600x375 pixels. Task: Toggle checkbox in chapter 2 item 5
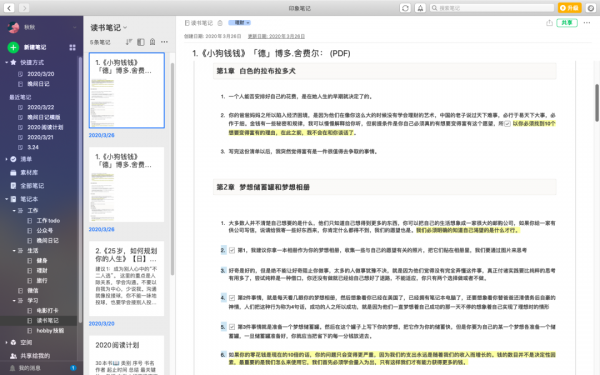[232, 327]
